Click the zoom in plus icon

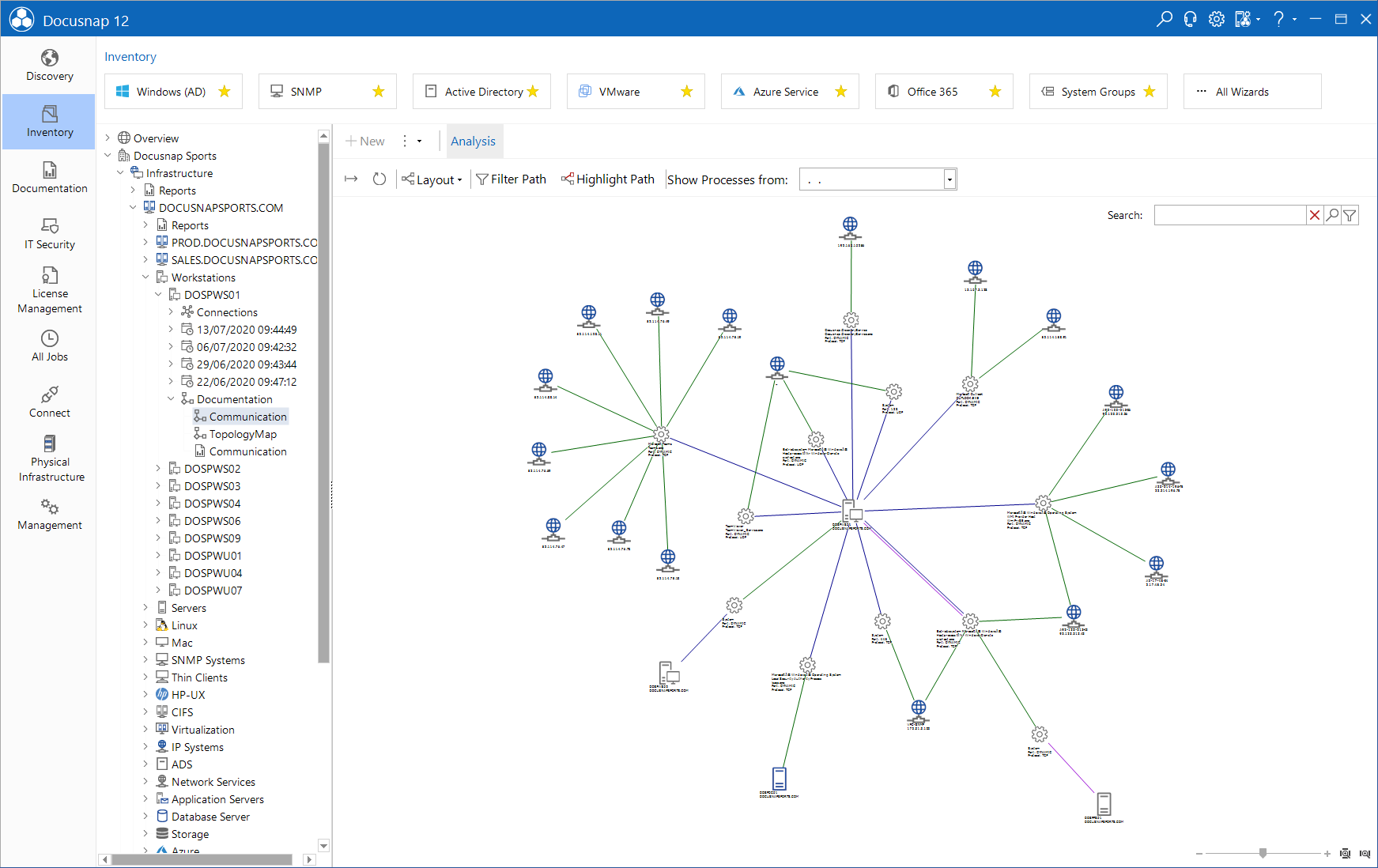pyautogui.click(x=1327, y=854)
